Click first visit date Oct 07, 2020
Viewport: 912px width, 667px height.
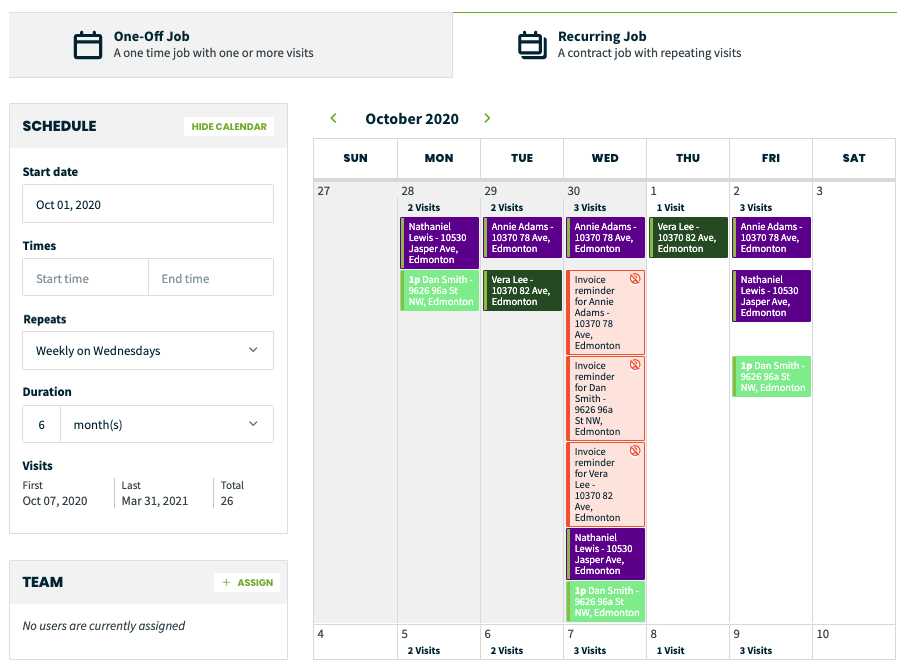click(x=55, y=501)
